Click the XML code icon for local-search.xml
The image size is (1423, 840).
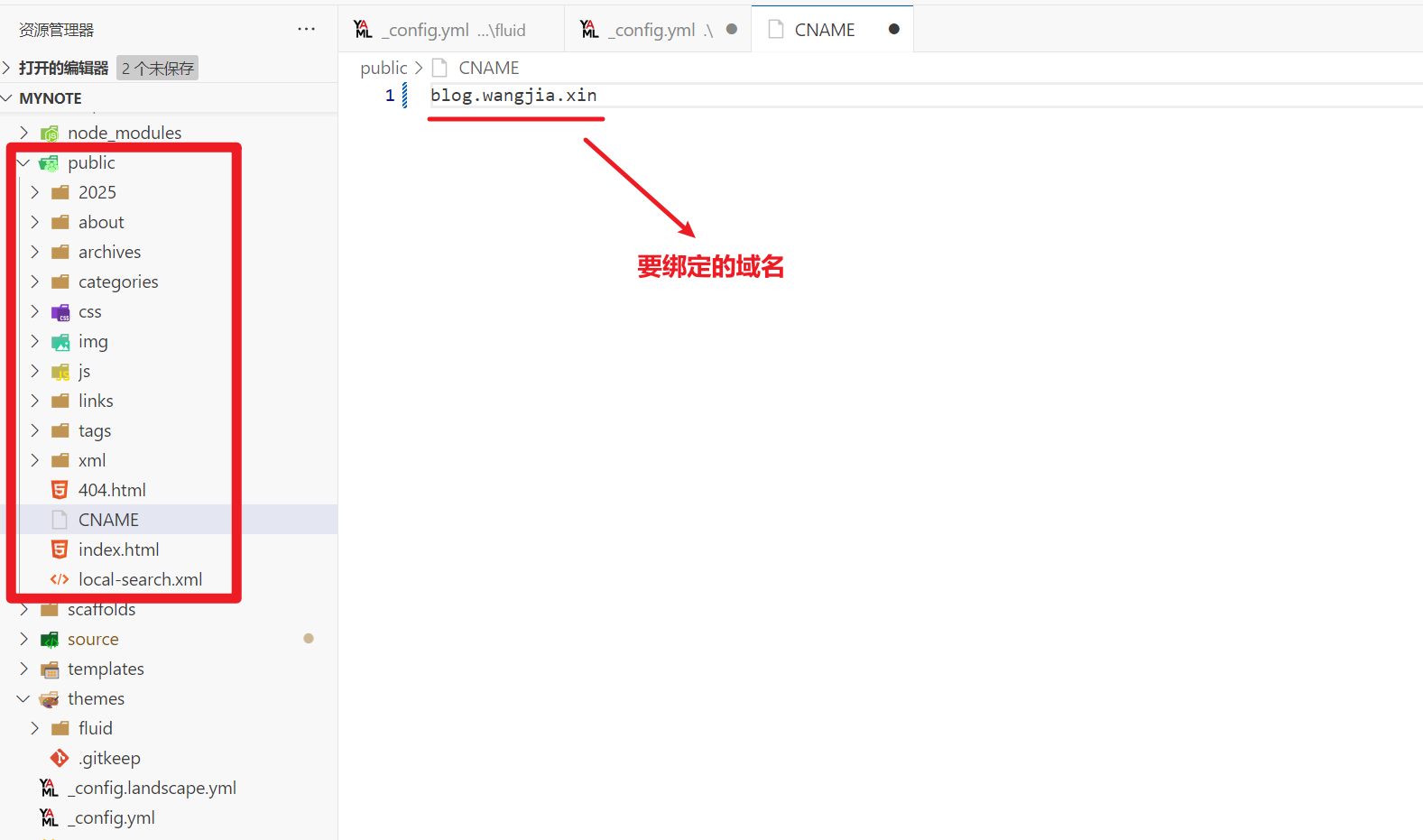[60, 579]
